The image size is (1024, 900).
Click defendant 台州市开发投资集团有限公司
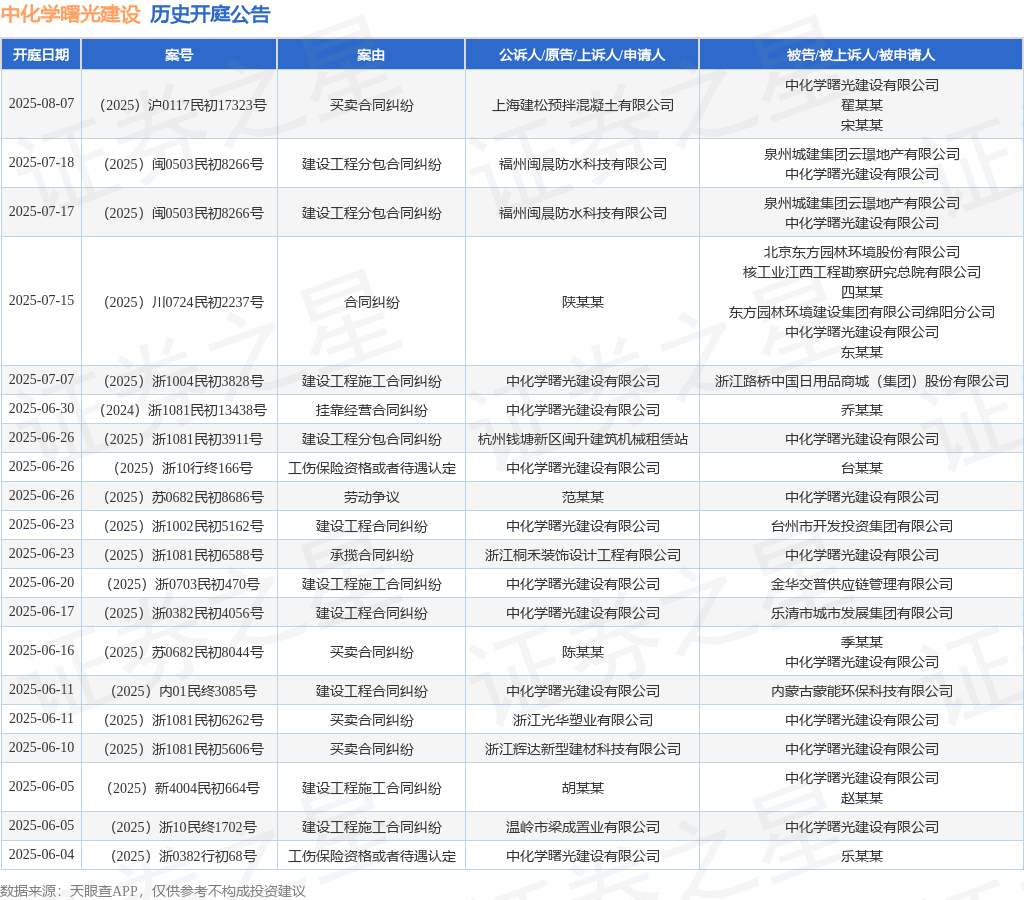(x=861, y=526)
